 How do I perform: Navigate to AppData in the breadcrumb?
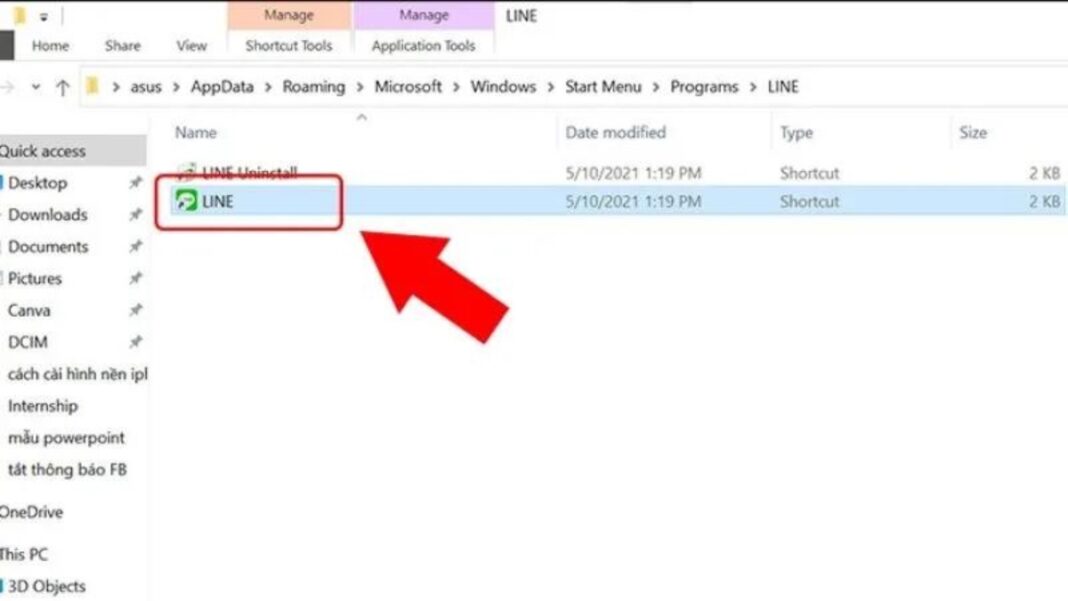[x=222, y=87]
